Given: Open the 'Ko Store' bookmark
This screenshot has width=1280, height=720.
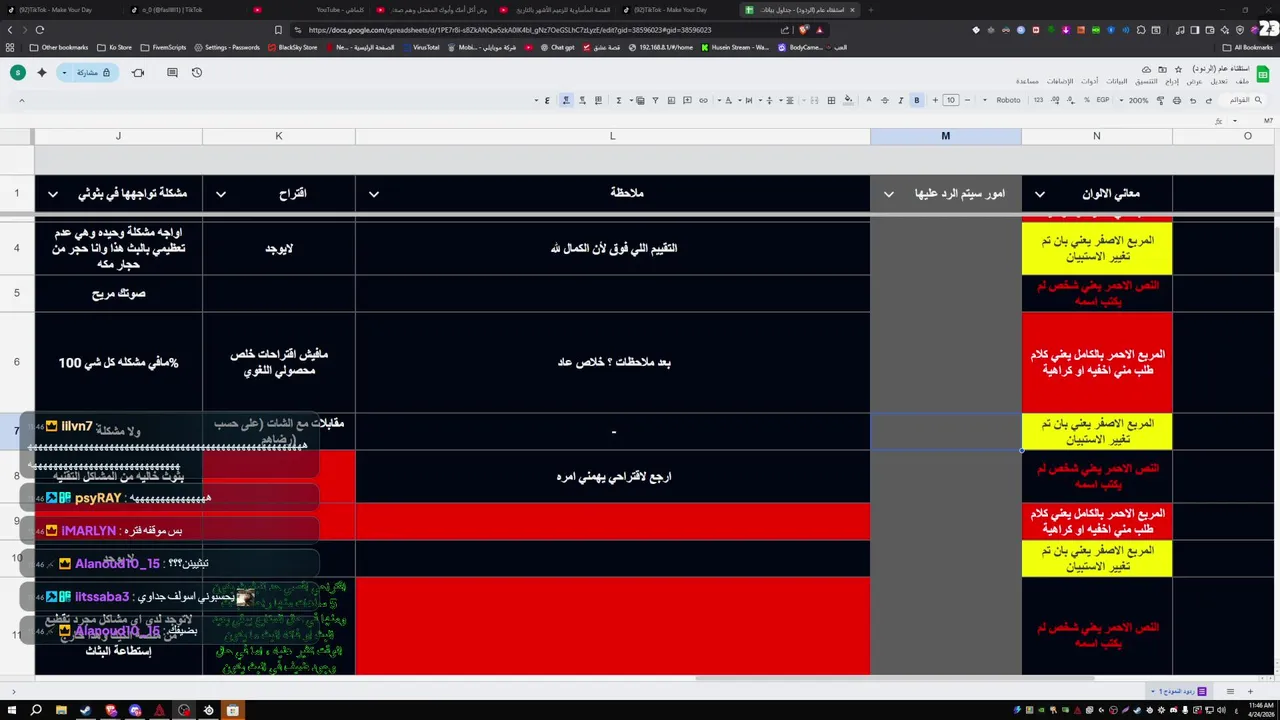Looking at the screenshot, I should (115, 47).
